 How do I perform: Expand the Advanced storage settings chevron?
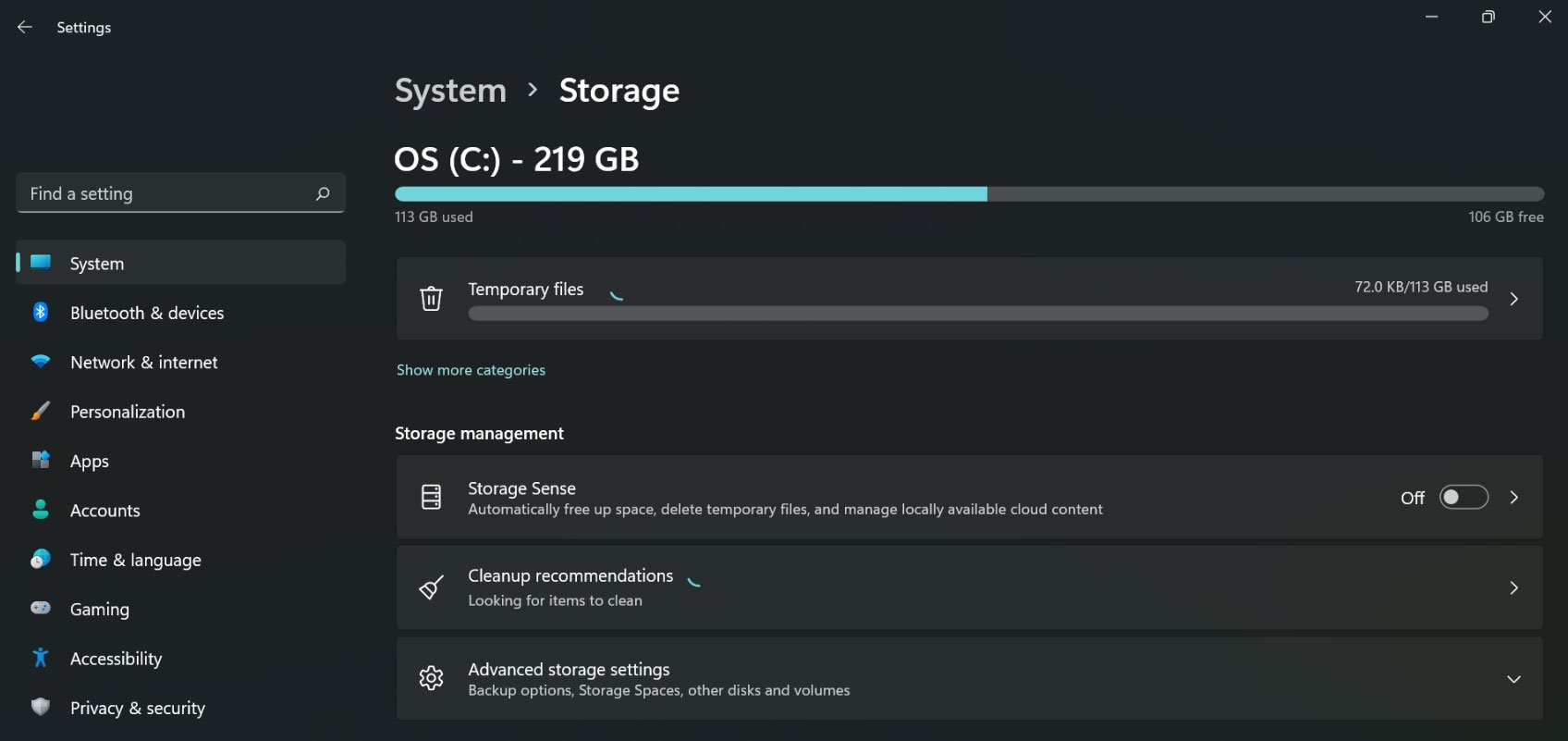(1513, 679)
